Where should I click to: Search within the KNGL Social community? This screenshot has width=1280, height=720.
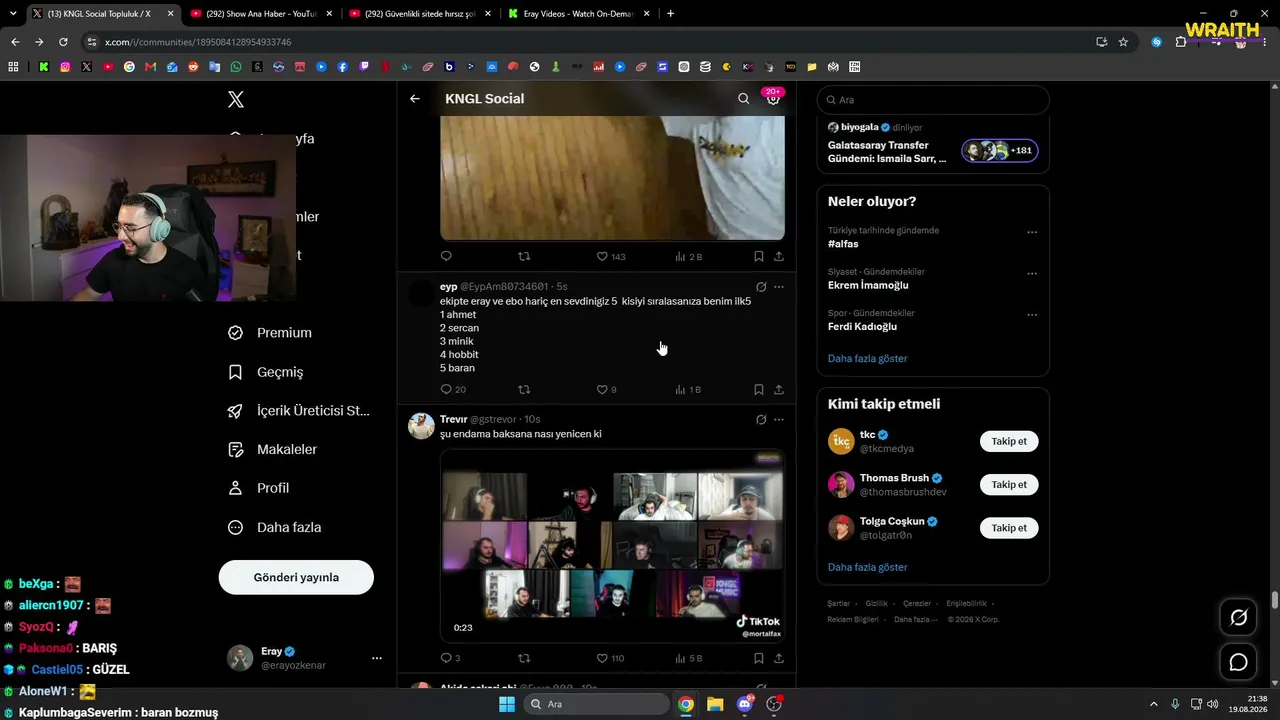pos(743,99)
